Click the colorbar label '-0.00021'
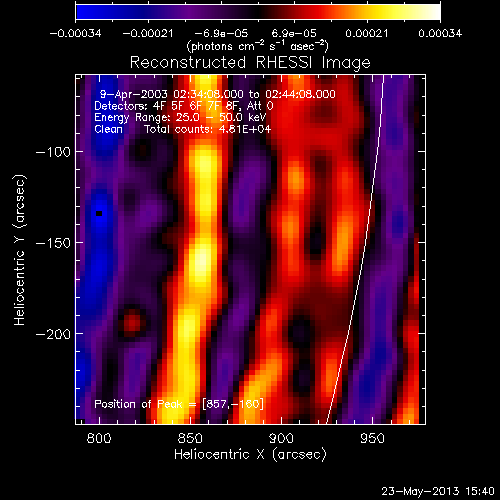The width and height of the screenshot is (500, 500). point(148,33)
